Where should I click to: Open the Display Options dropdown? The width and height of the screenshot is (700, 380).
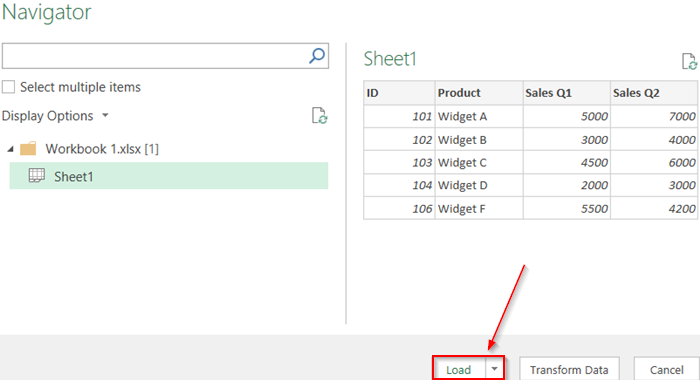(55, 116)
